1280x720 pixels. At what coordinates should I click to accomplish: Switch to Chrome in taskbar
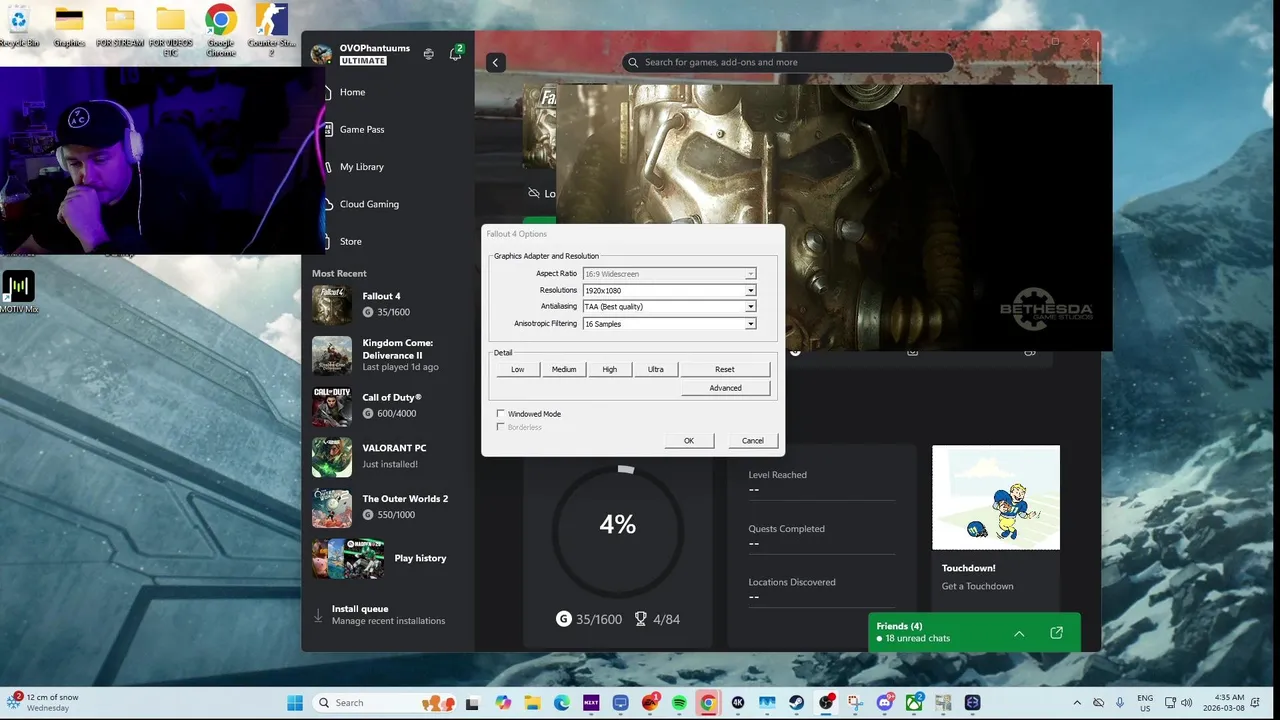708,703
